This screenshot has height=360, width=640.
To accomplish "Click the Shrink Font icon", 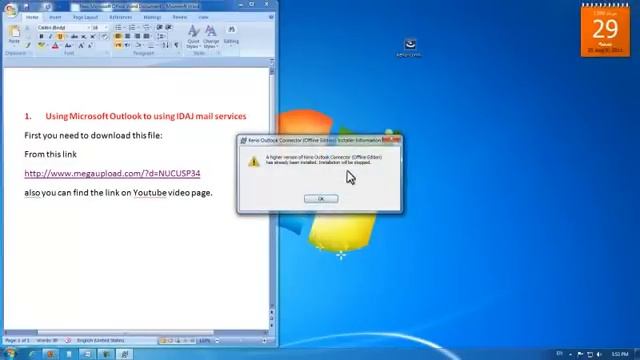I will (90, 46).
